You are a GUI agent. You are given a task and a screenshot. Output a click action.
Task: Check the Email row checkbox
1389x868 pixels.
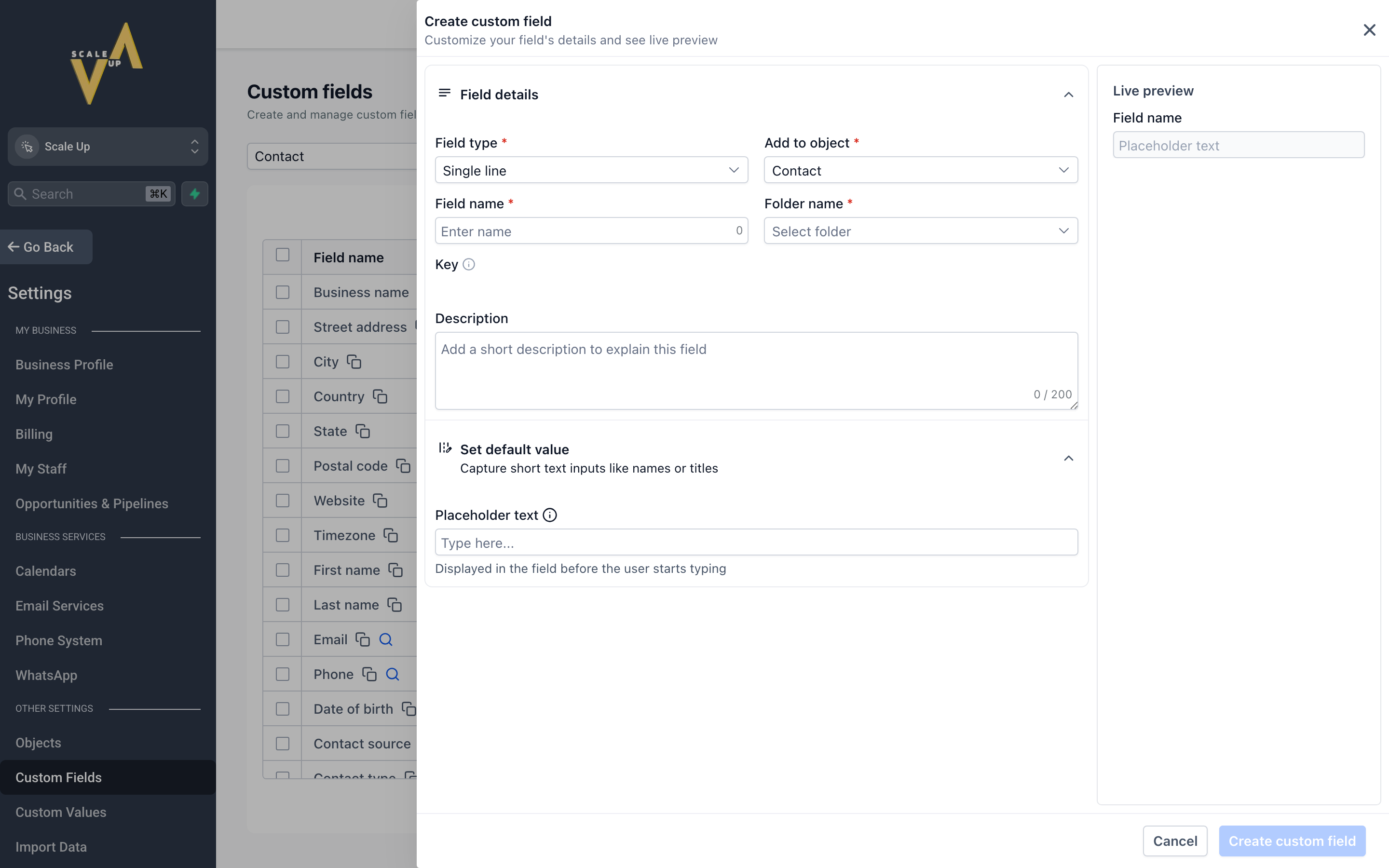click(283, 639)
